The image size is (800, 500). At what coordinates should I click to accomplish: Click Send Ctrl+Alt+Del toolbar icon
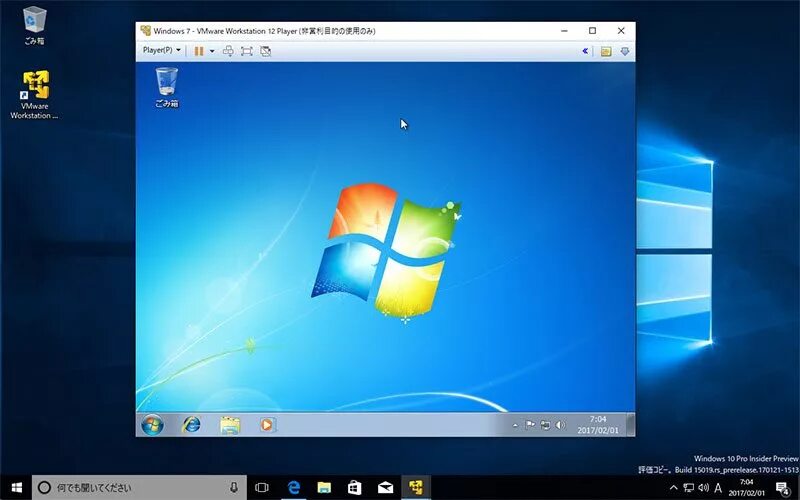pos(229,51)
